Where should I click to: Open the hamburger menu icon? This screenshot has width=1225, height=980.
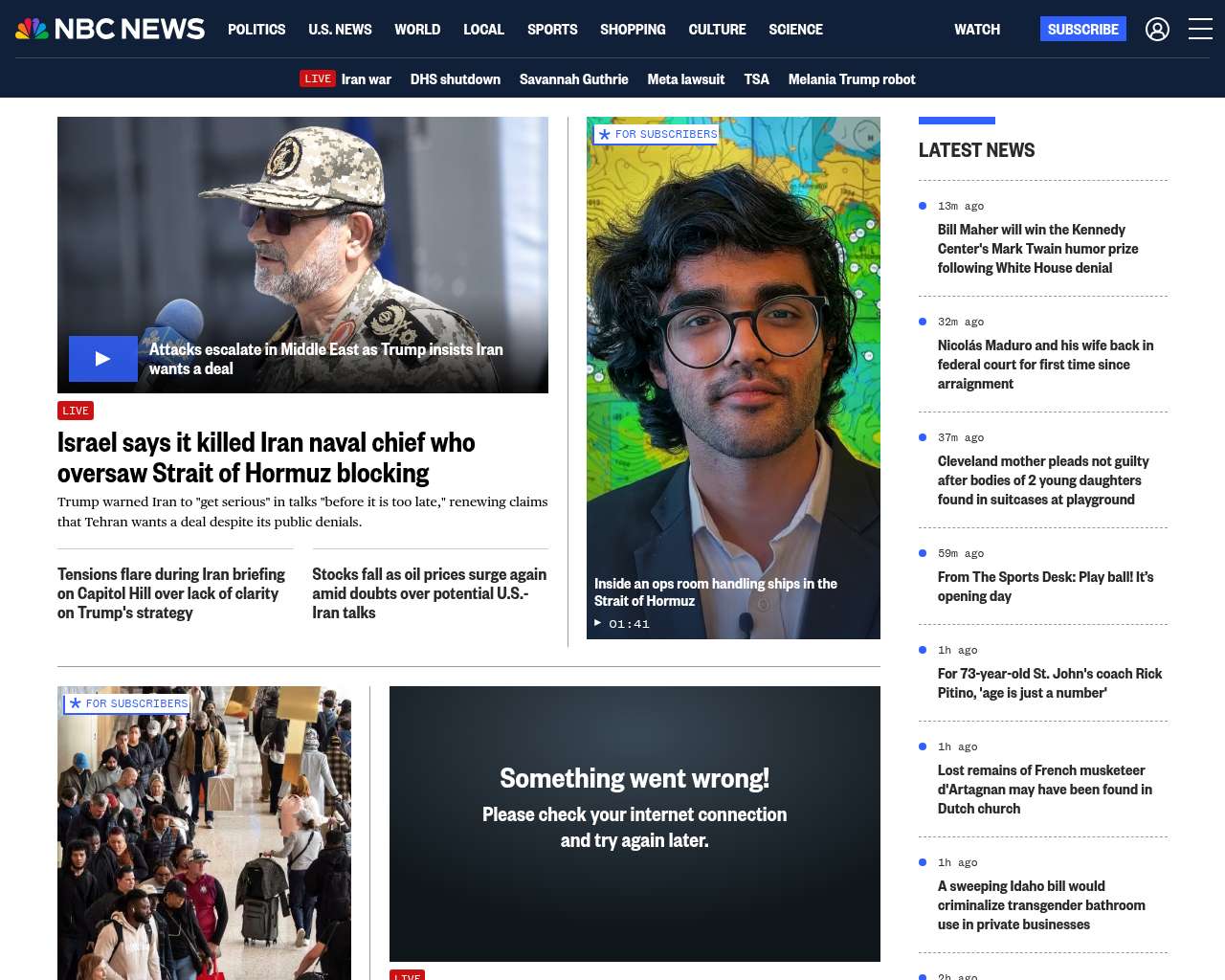click(1200, 30)
